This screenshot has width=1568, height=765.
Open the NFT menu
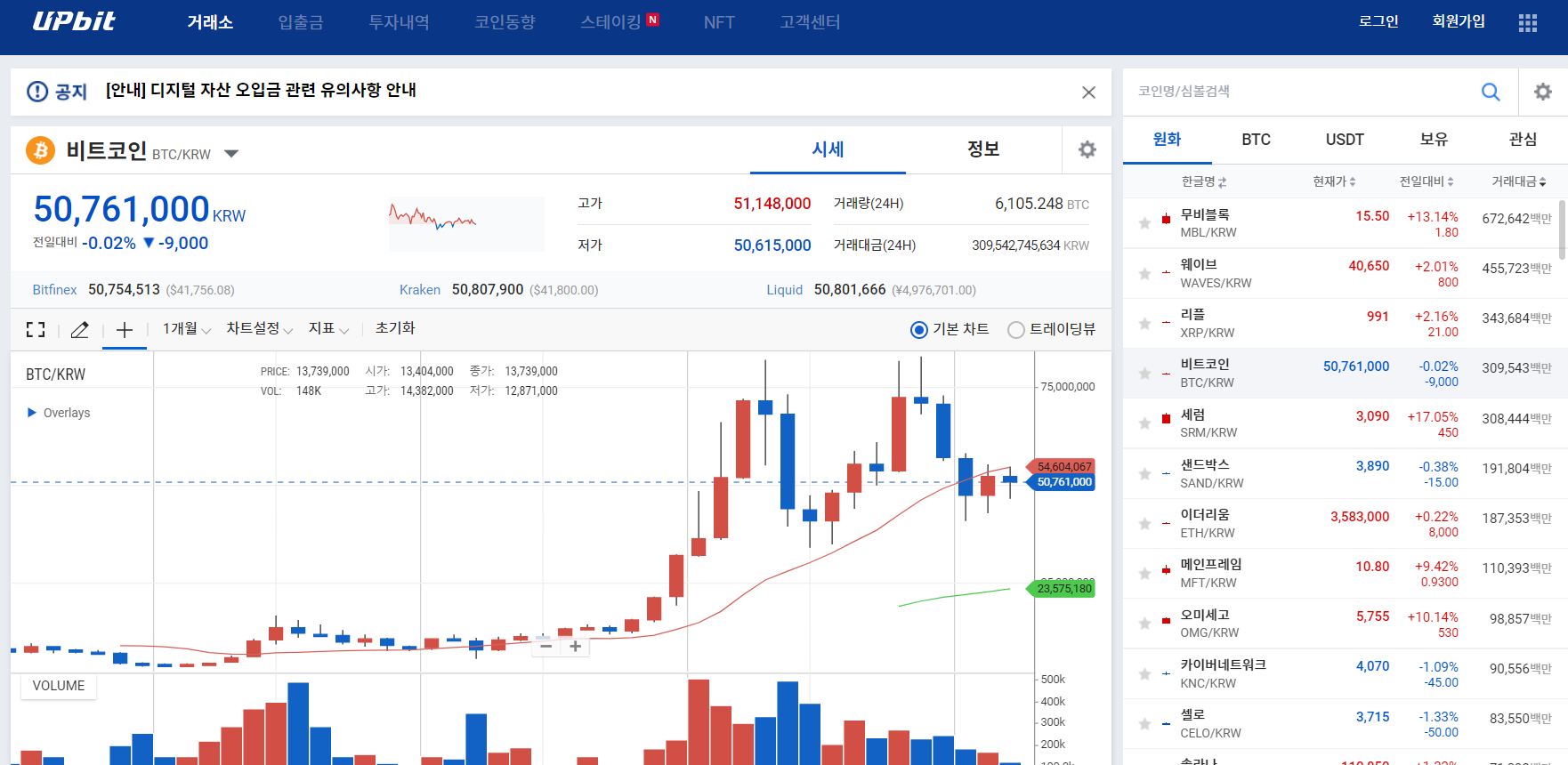pos(719,22)
